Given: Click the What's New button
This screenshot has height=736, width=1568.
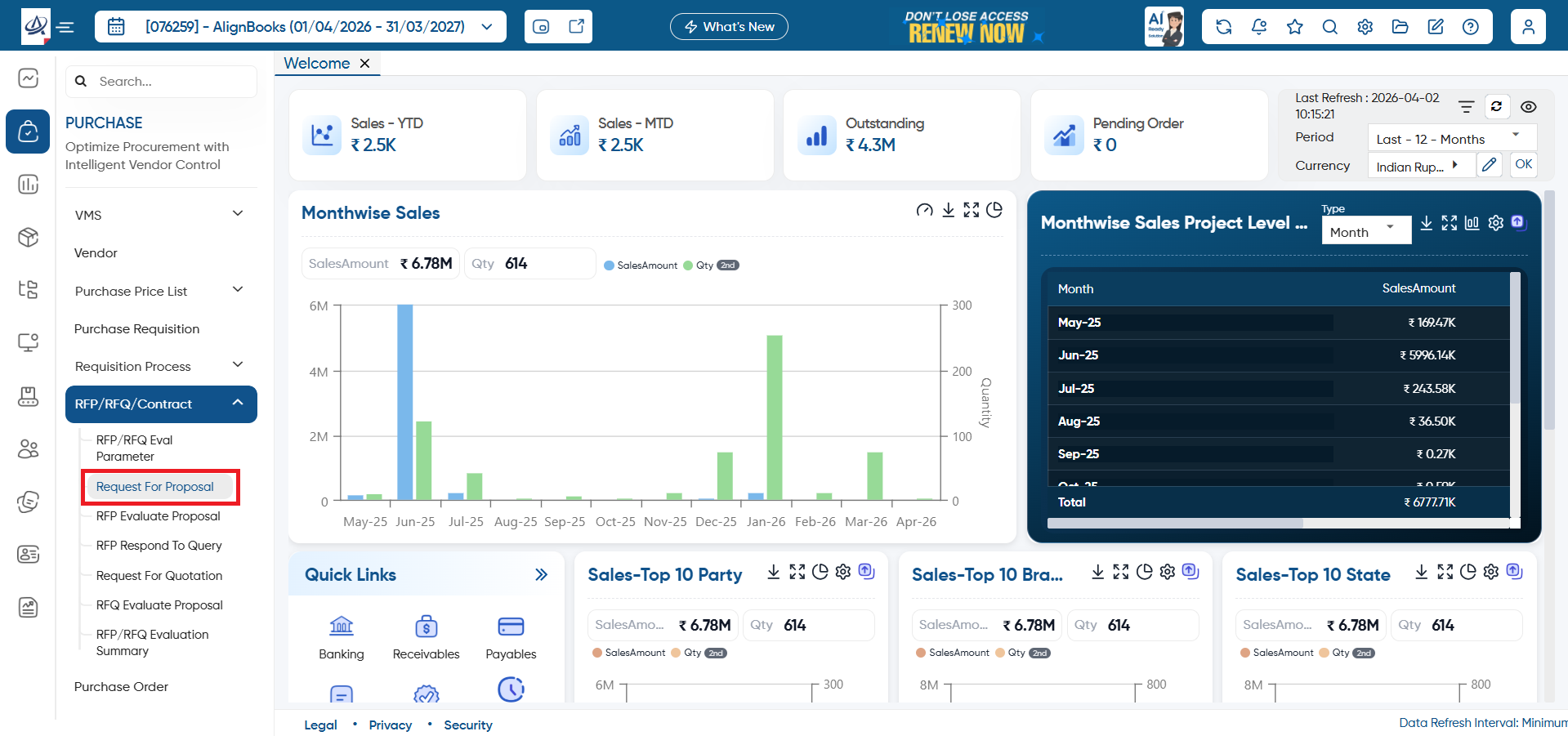Looking at the screenshot, I should [x=729, y=27].
